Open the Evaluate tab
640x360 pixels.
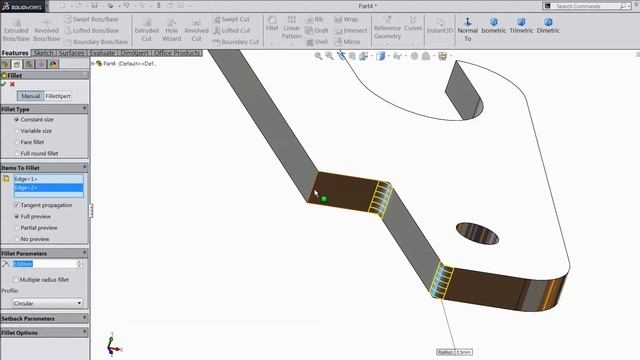102,53
